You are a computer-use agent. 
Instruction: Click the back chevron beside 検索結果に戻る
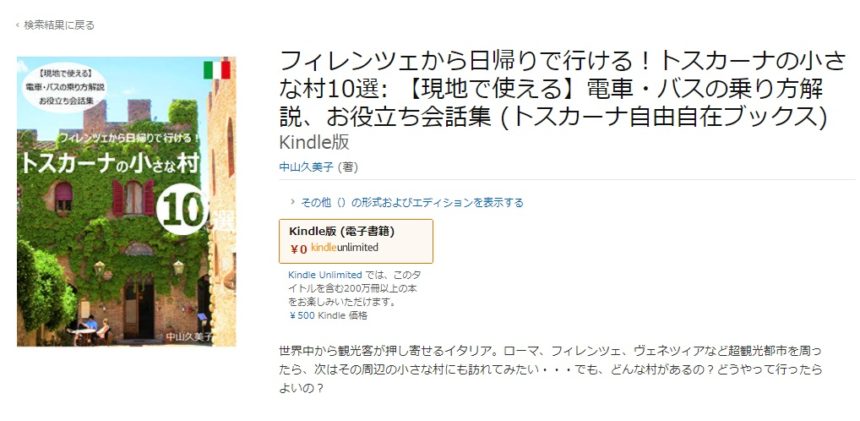18,25
